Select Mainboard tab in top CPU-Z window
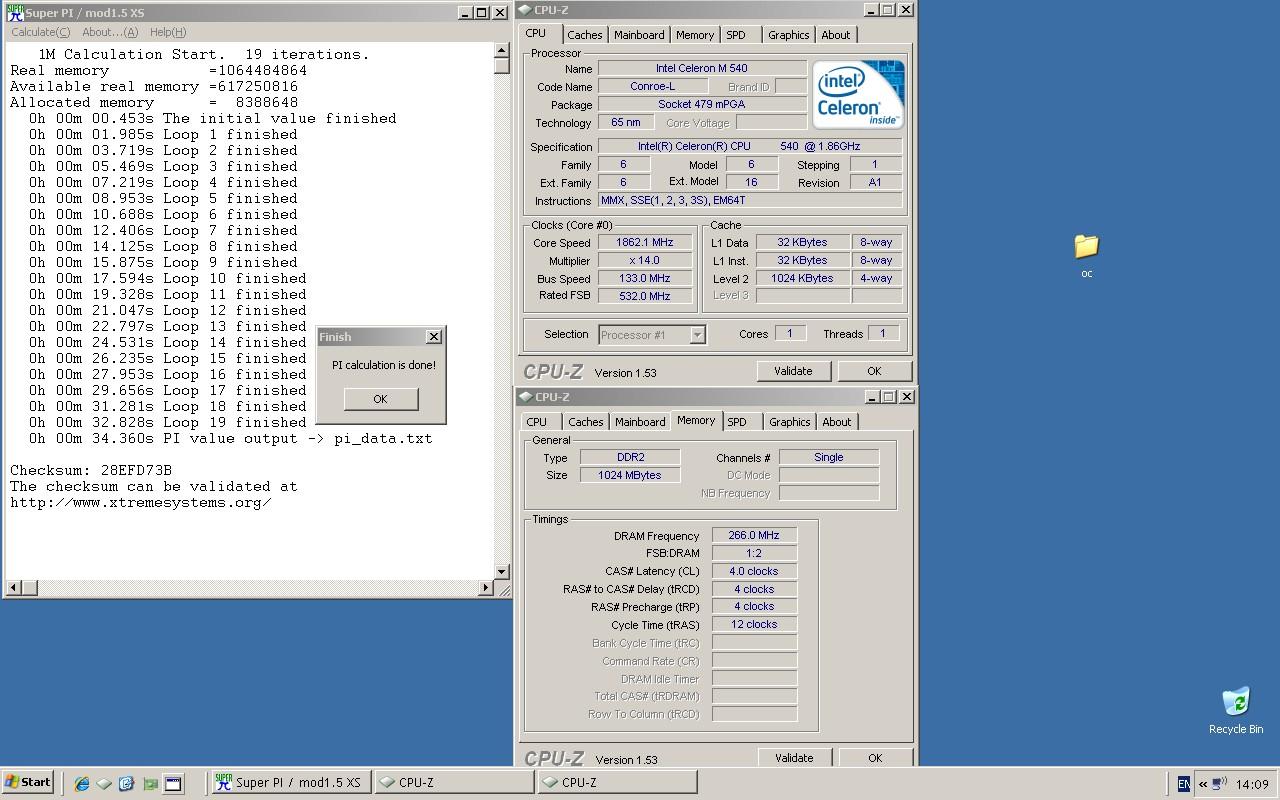Viewport: 1280px width, 800px height. pos(638,35)
